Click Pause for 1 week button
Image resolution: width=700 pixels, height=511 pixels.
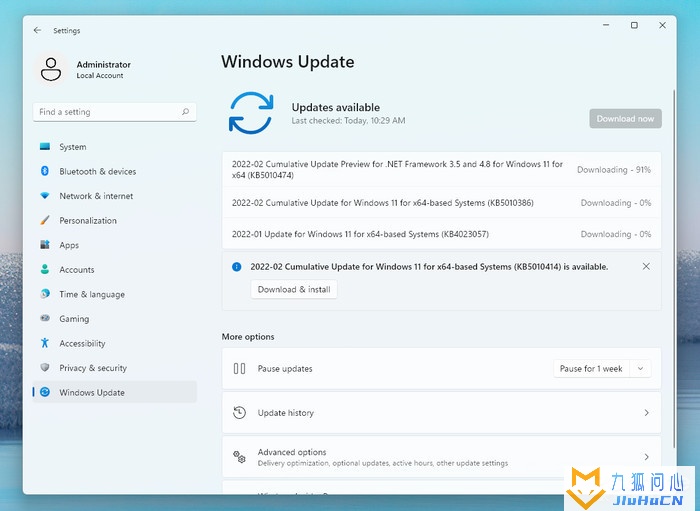click(591, 369)
